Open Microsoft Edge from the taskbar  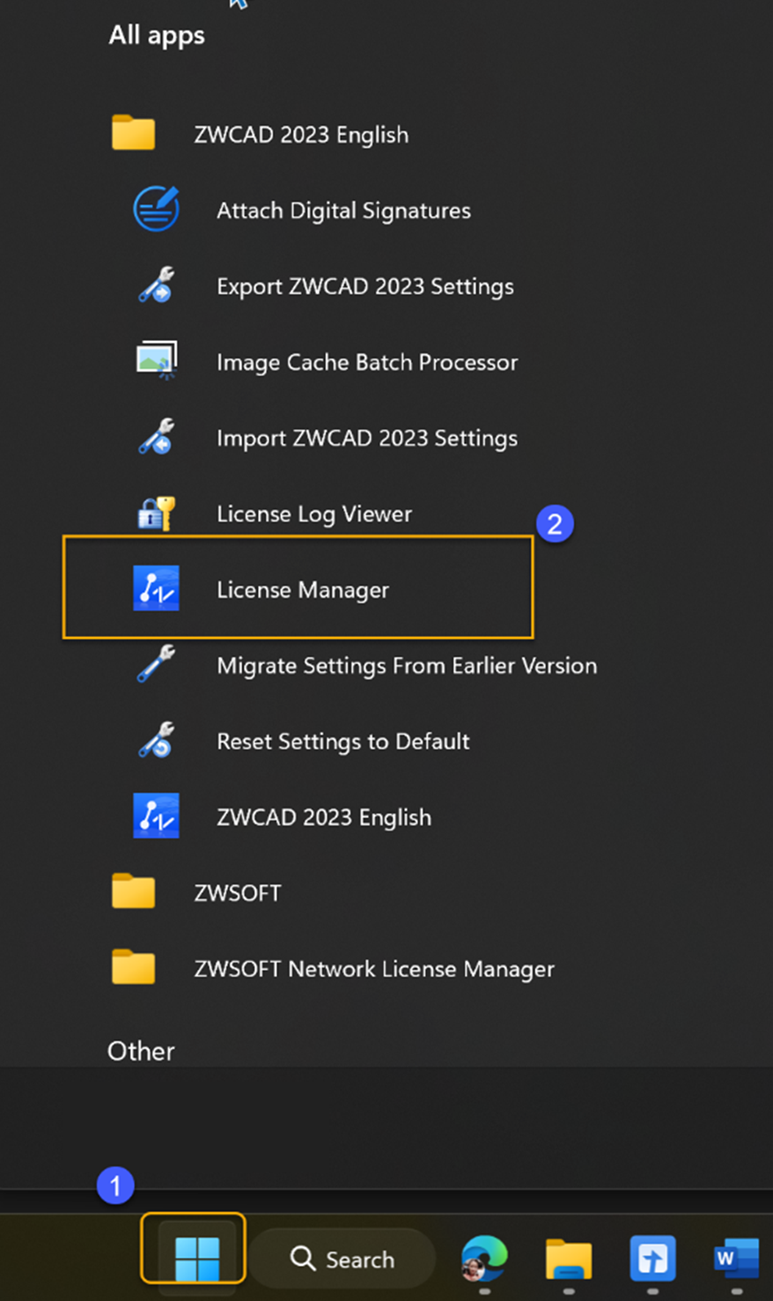point(484,1258)
